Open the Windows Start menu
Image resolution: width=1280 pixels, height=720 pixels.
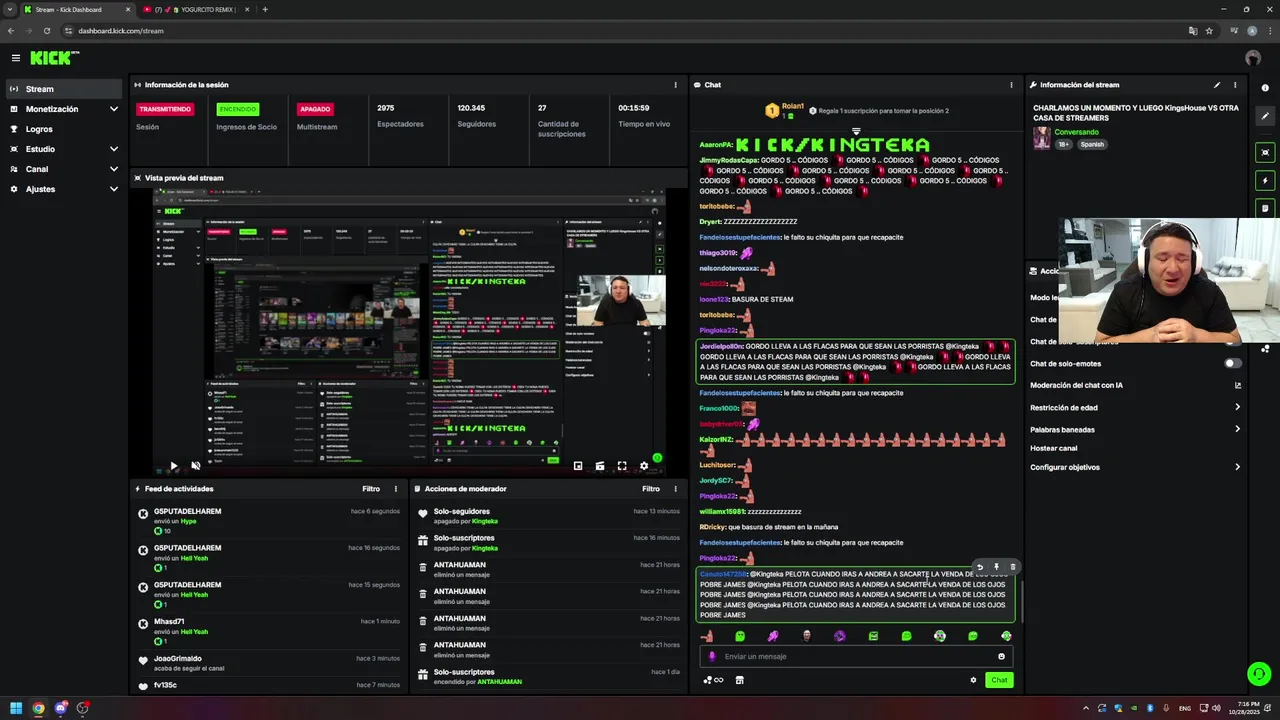pos(16,708)
